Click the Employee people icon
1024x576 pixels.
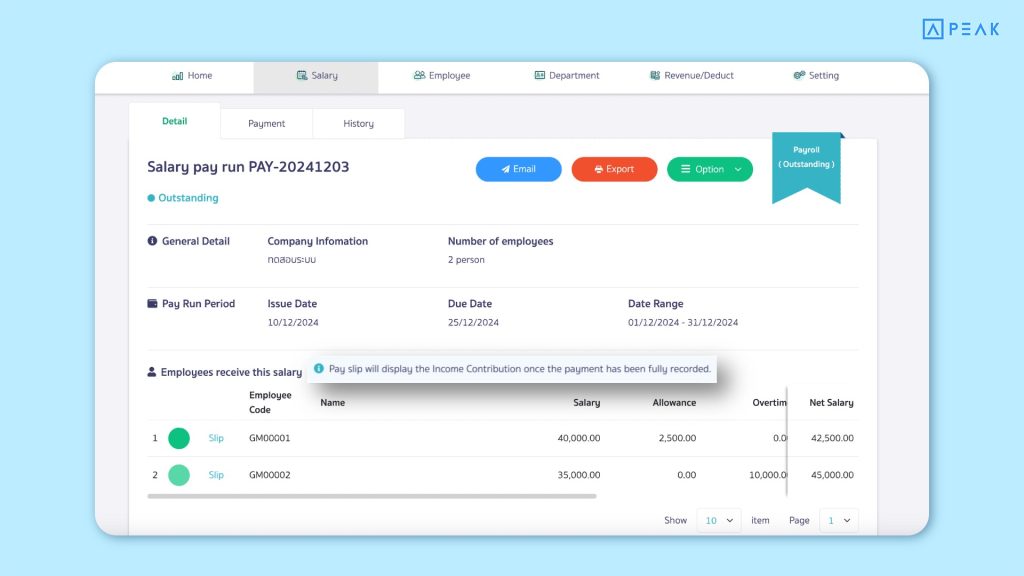419,76
